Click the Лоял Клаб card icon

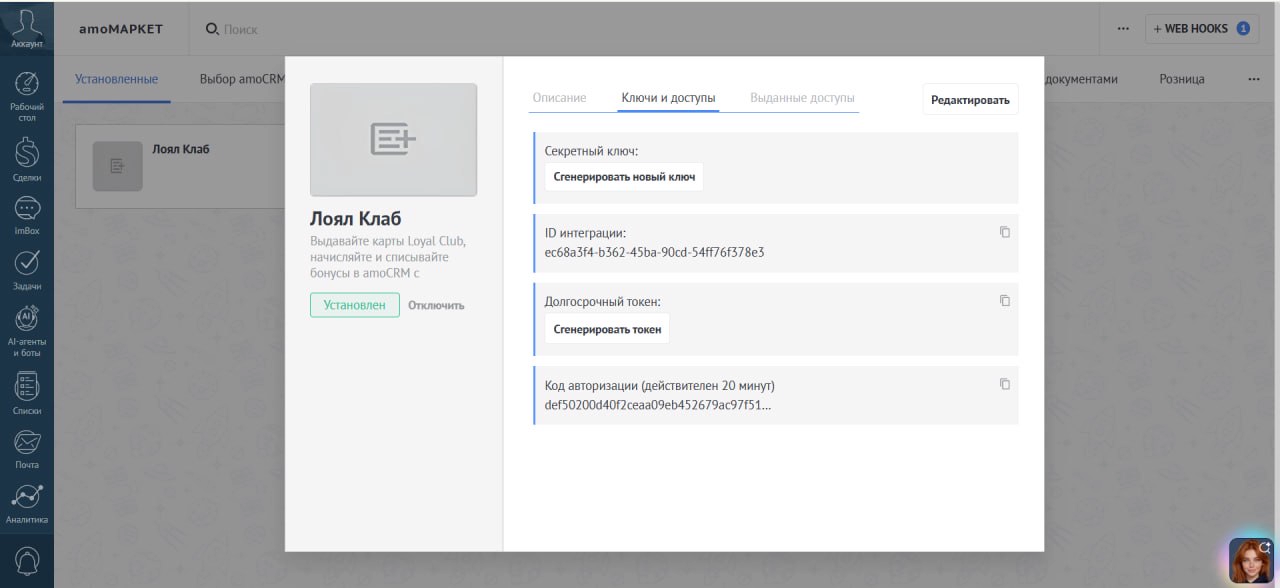click(x=118, y=166)
